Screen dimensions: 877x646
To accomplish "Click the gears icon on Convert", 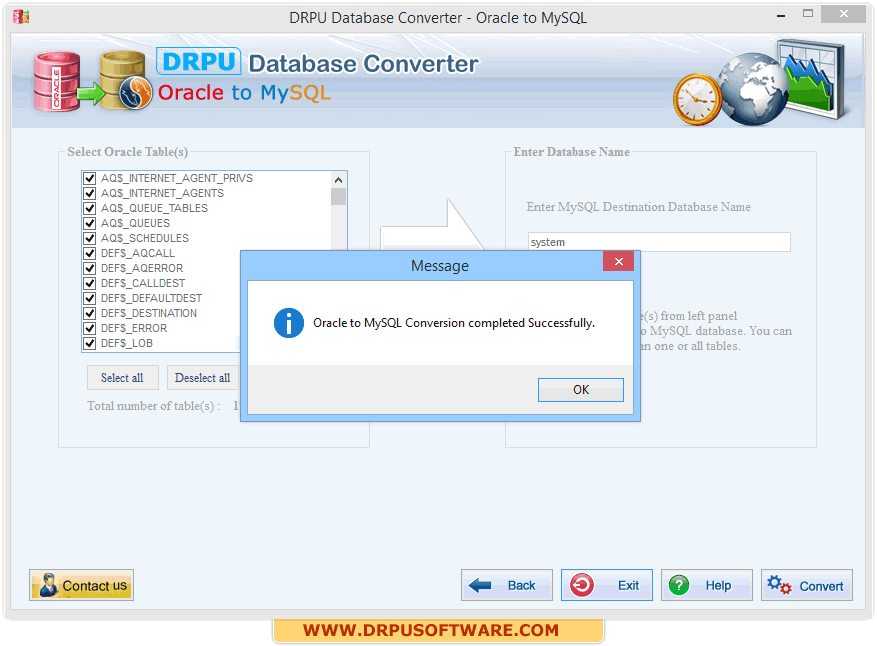I will tap(779, 585).
